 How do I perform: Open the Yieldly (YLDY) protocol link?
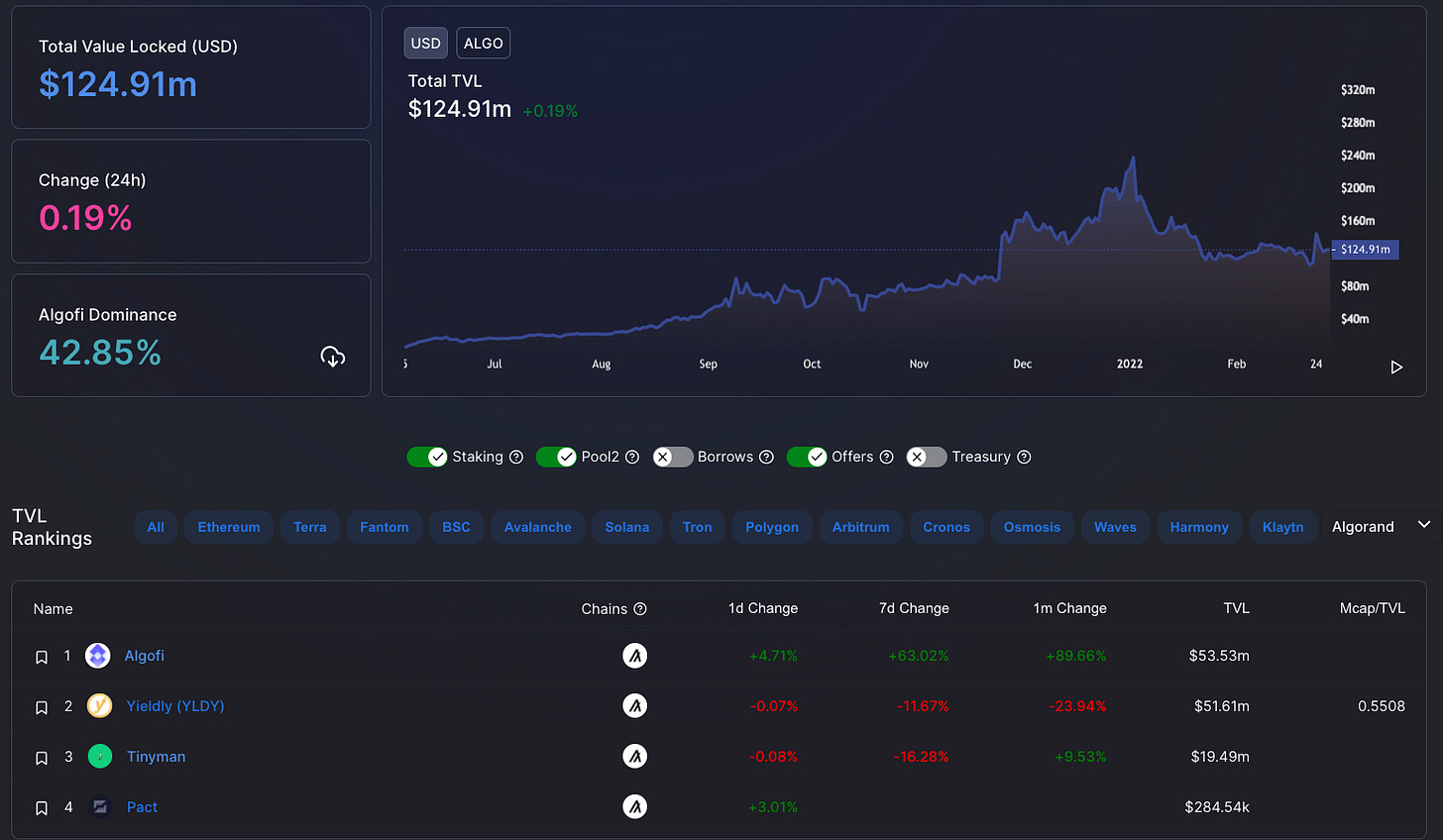pos(175,706)
